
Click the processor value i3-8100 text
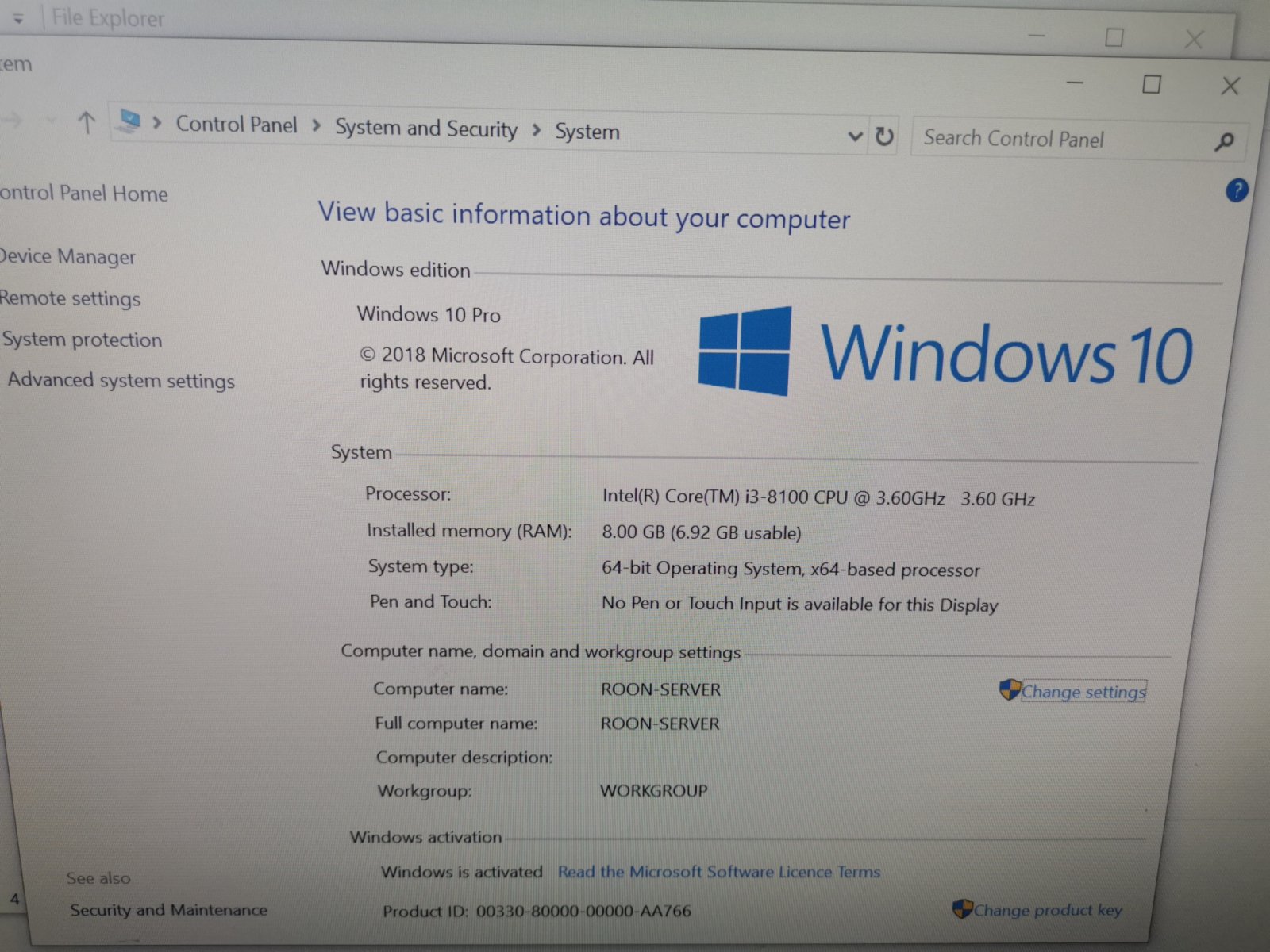[x=818, y=497]
